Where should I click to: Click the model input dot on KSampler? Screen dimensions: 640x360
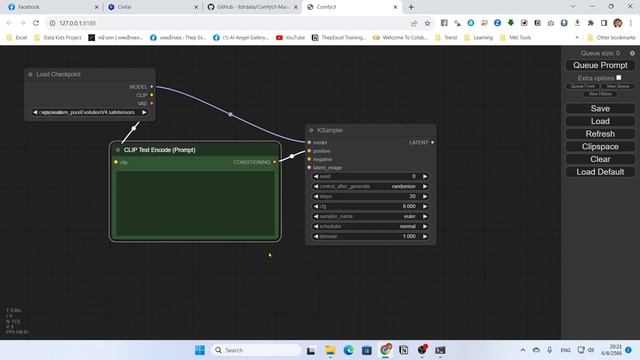point(309,142)
